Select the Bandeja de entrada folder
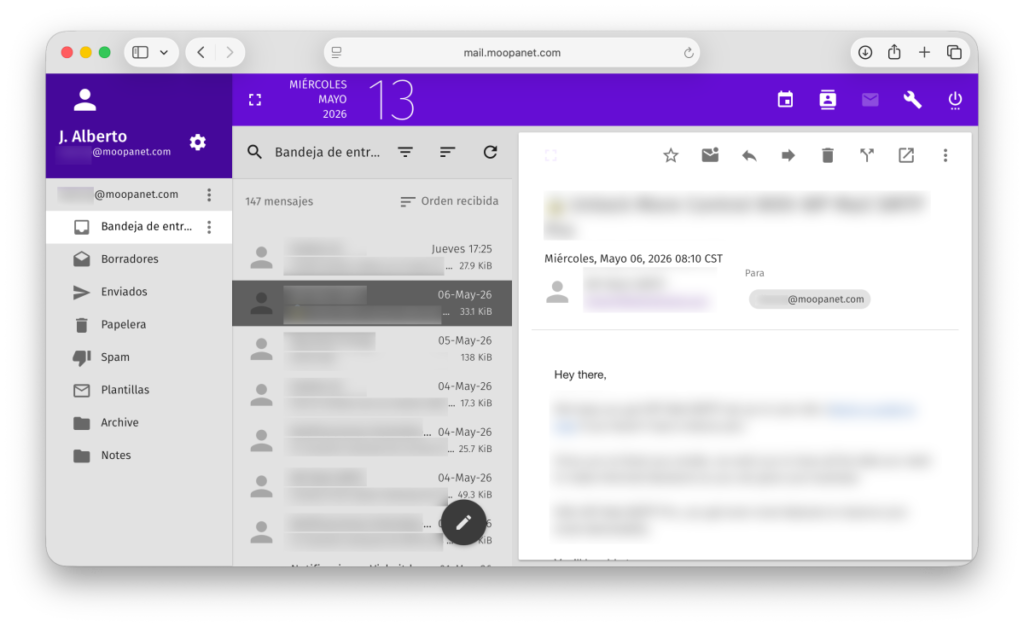Viewport: 1024px width, 627px height. 138,227
